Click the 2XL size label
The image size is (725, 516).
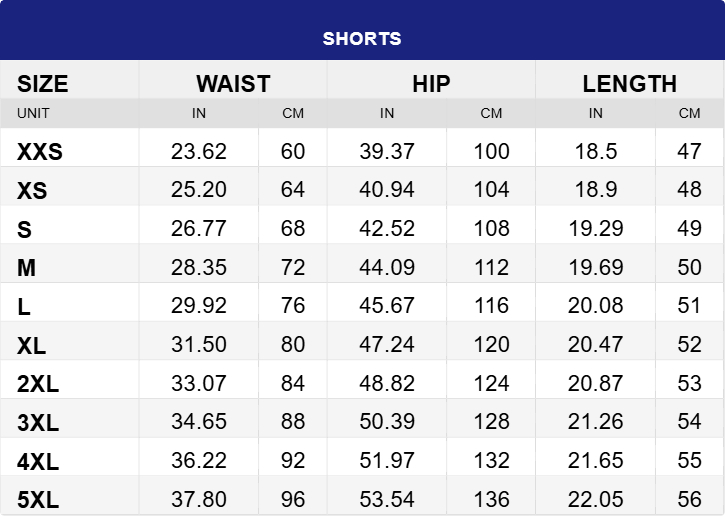(38, 384)
